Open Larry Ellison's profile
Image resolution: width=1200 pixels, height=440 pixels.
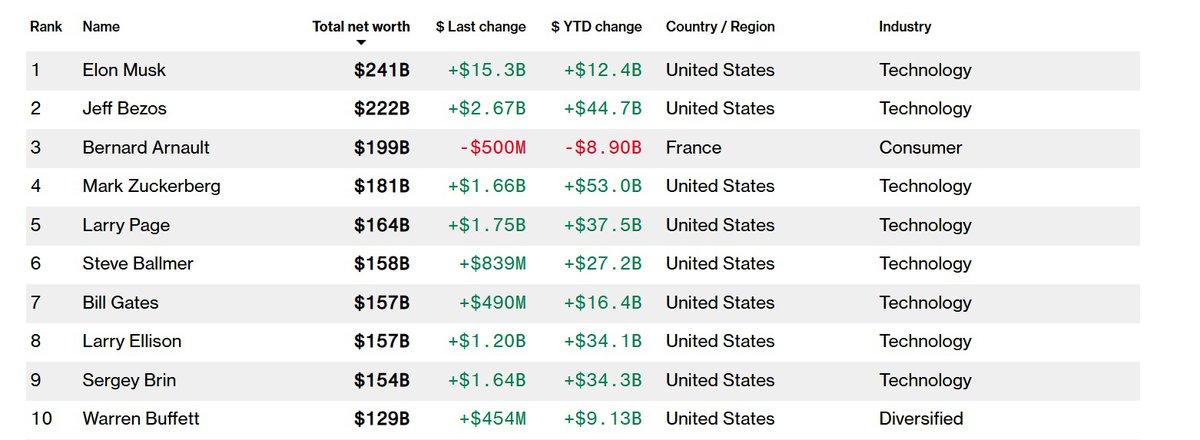132,342
